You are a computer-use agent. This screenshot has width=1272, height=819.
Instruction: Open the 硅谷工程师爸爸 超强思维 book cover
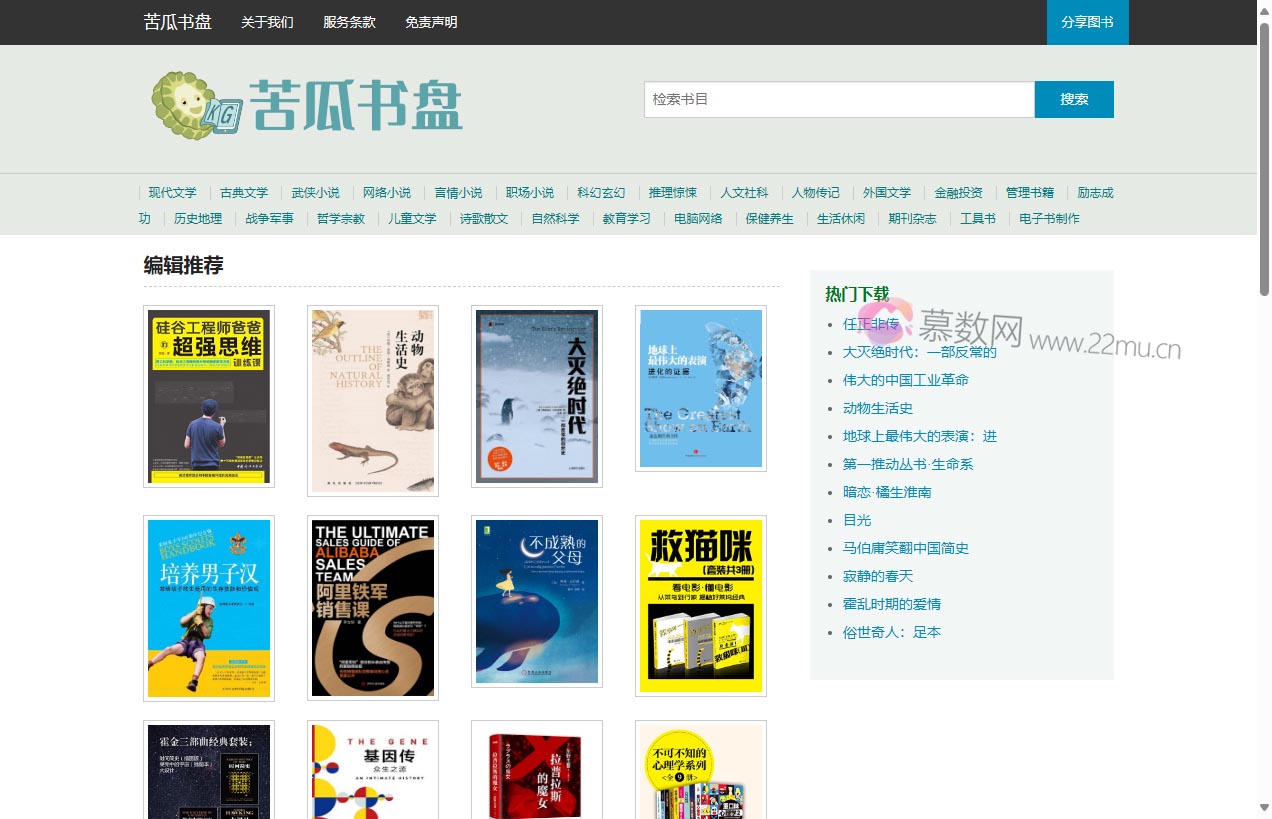point(209,396)
